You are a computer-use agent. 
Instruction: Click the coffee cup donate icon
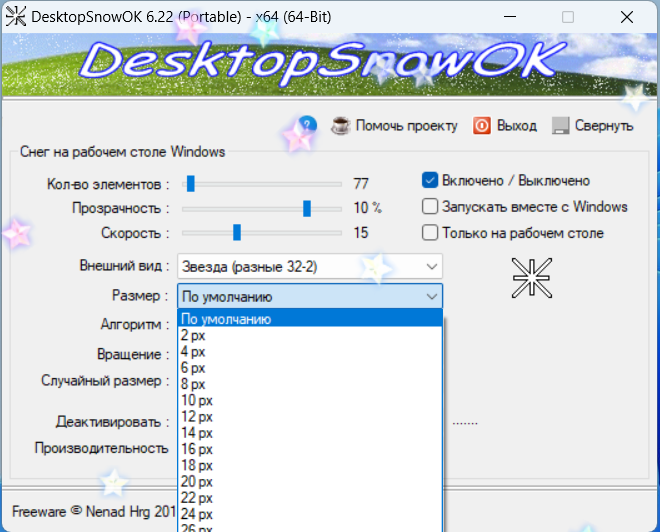[341, 125]
